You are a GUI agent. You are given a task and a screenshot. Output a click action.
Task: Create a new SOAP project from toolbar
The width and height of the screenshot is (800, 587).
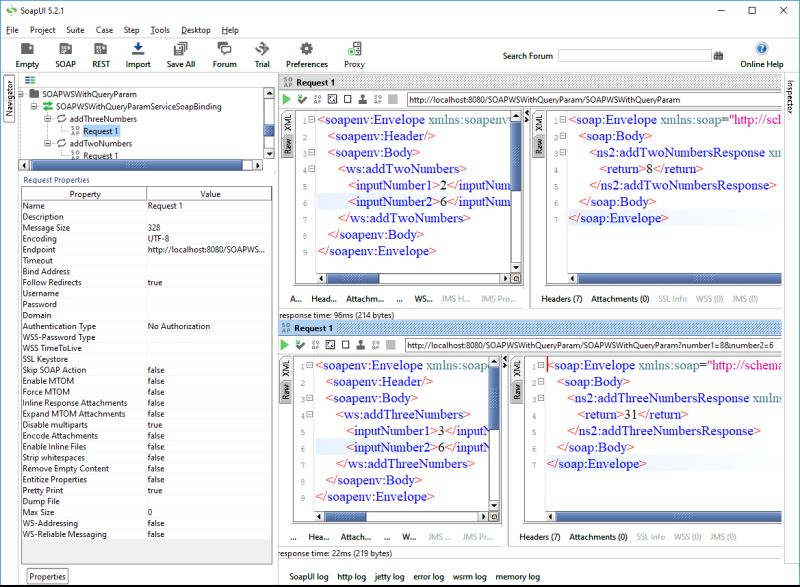65,49
